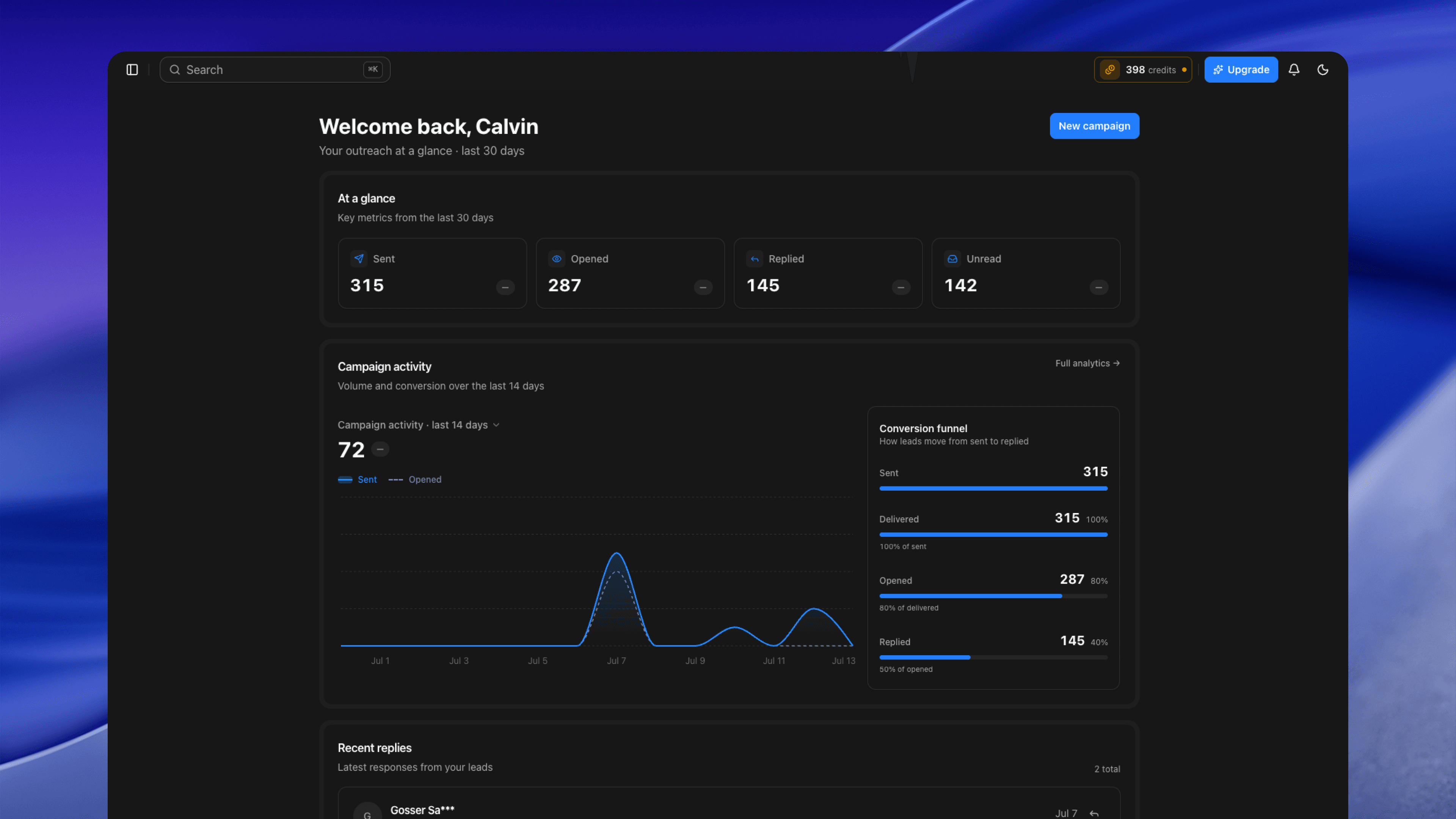
Task: Toggle the Sent legend series
Action: point(358,479)
